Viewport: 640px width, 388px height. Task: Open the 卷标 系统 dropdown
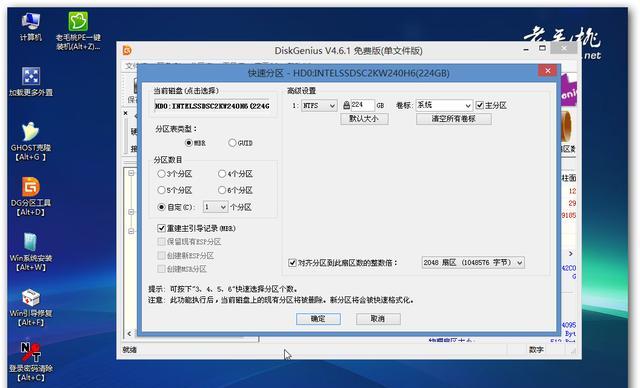click(444, 105)
